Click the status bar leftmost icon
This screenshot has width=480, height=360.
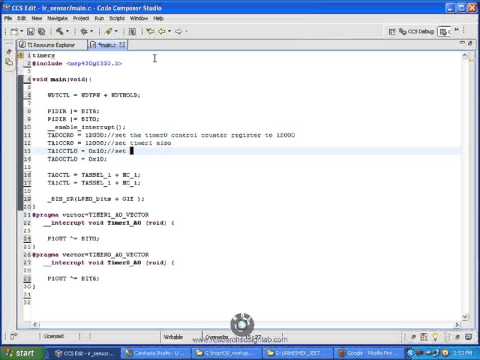[x=13, y=336]
